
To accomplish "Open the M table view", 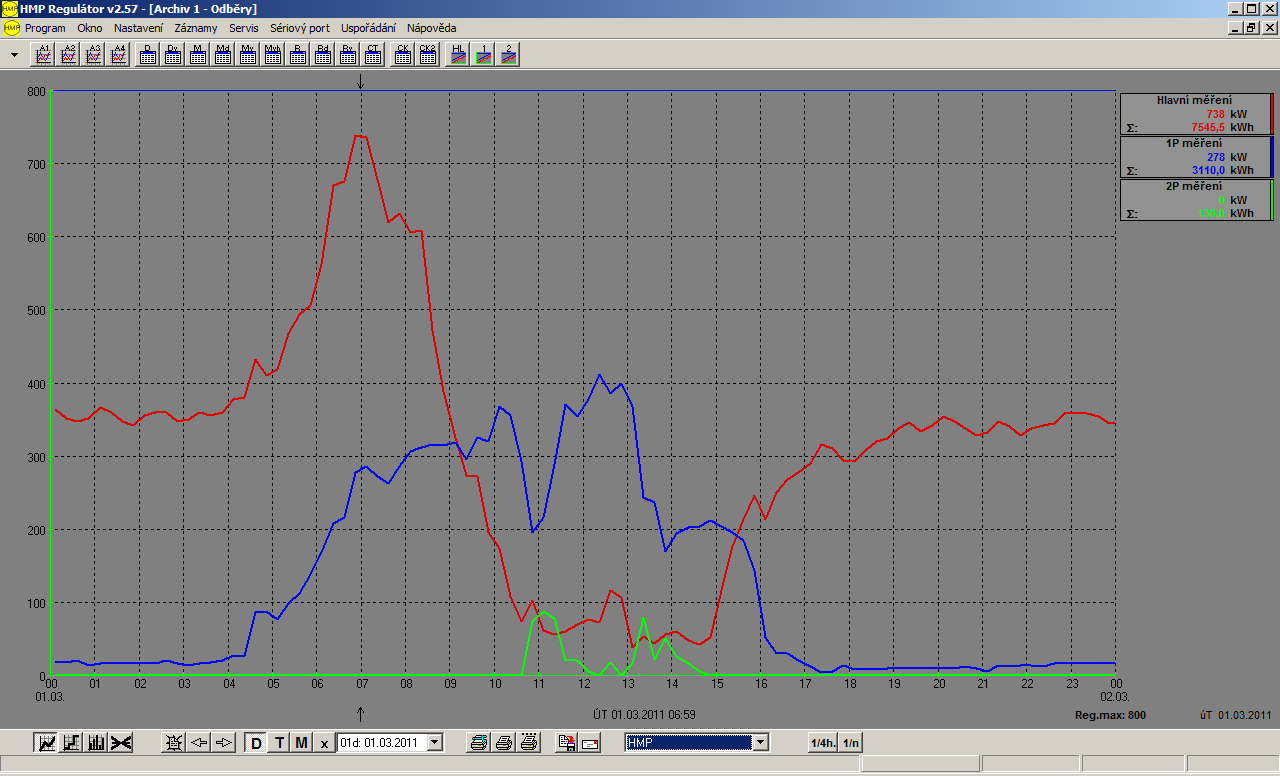I will 198,54.
